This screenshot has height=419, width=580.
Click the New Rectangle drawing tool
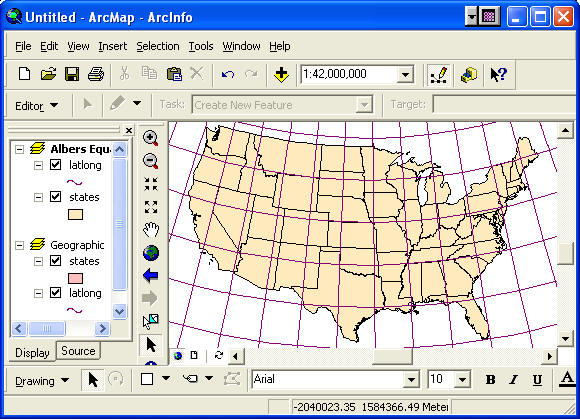(x=147, y=379)
